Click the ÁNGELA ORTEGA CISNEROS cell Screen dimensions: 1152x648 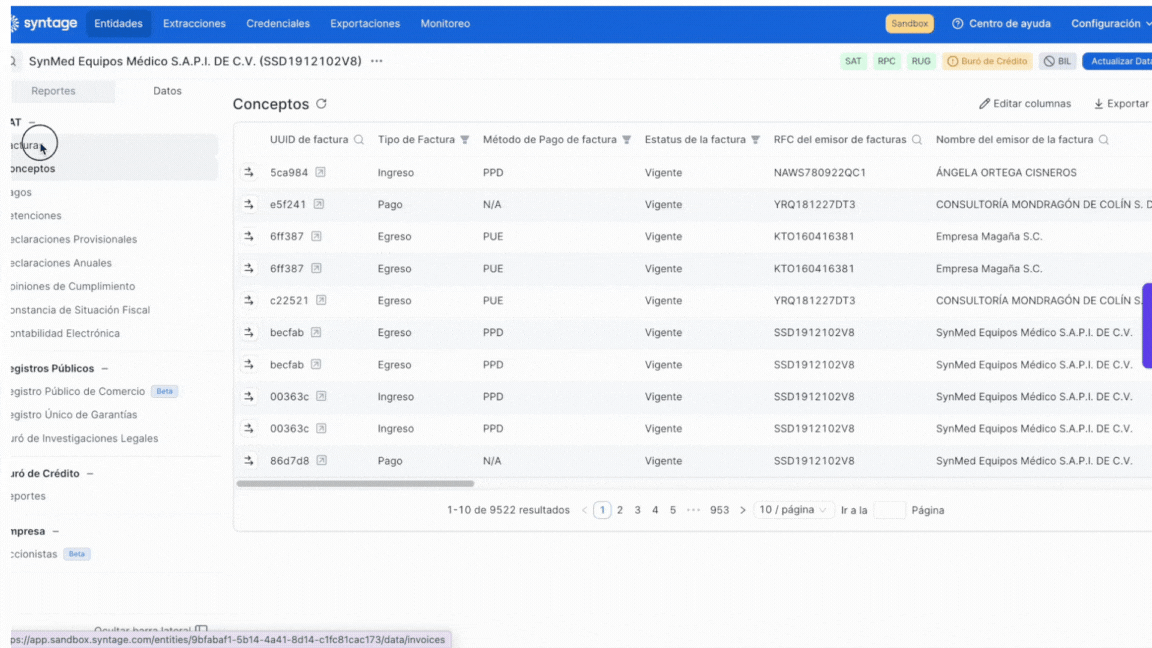[x=1006, y=173]
